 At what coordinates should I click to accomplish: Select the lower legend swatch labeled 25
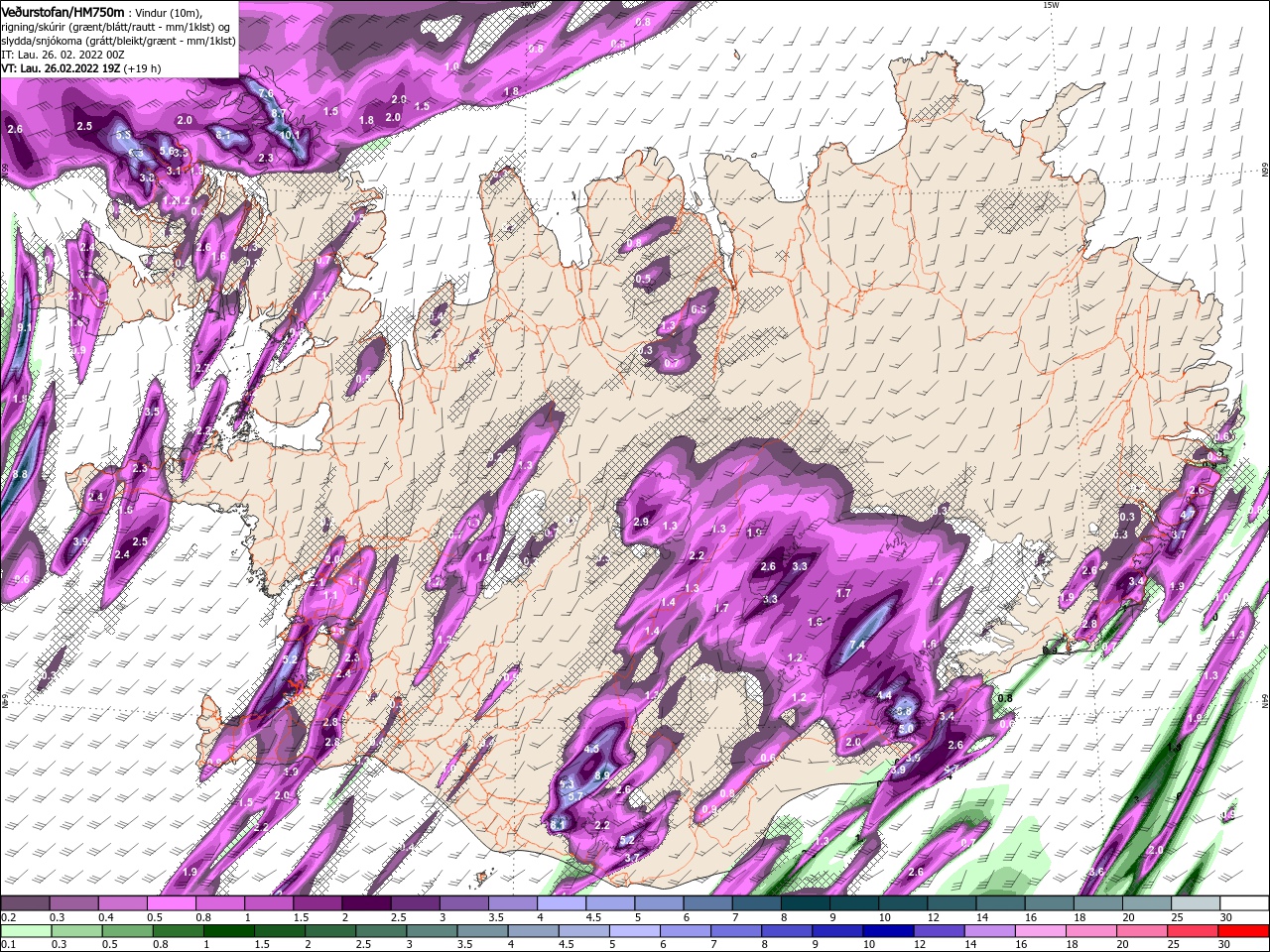[1194, 931]
